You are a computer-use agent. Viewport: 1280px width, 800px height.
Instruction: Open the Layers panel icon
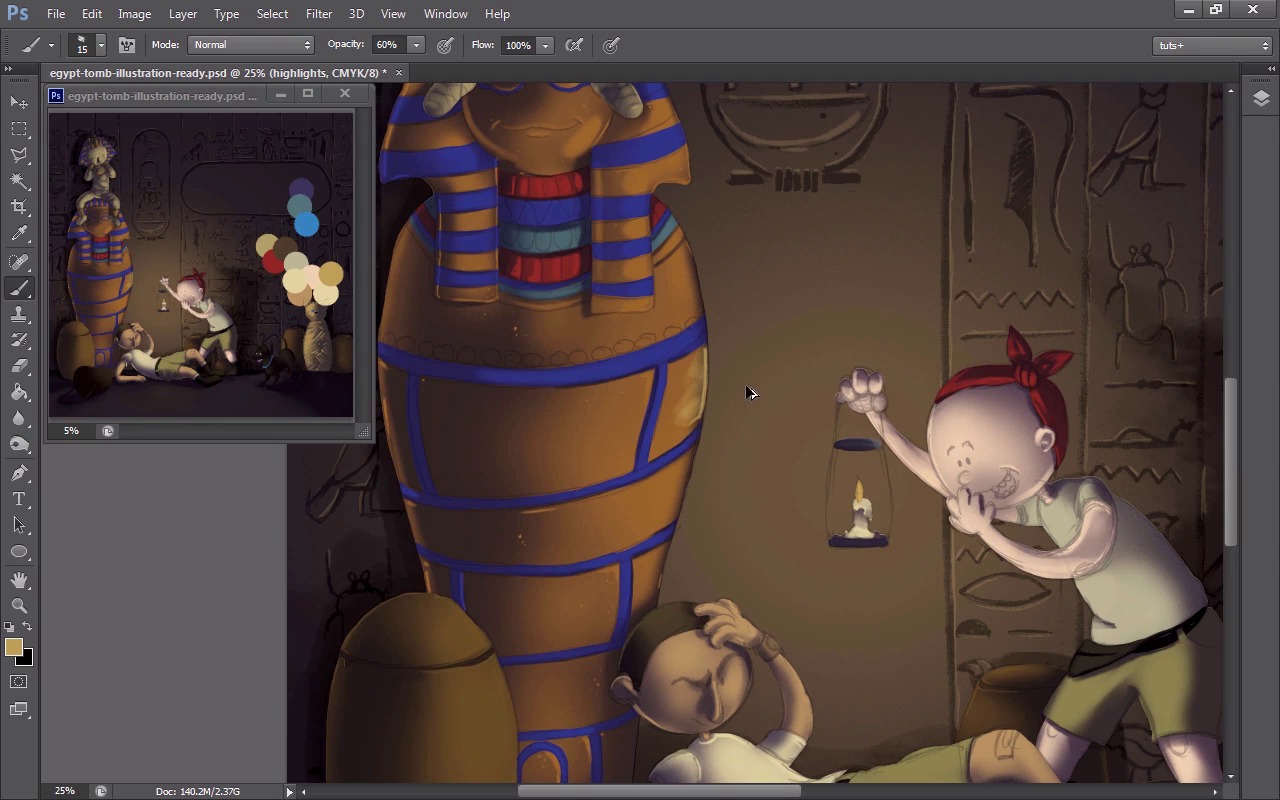pyautogui.click(x=1260, y=98)
